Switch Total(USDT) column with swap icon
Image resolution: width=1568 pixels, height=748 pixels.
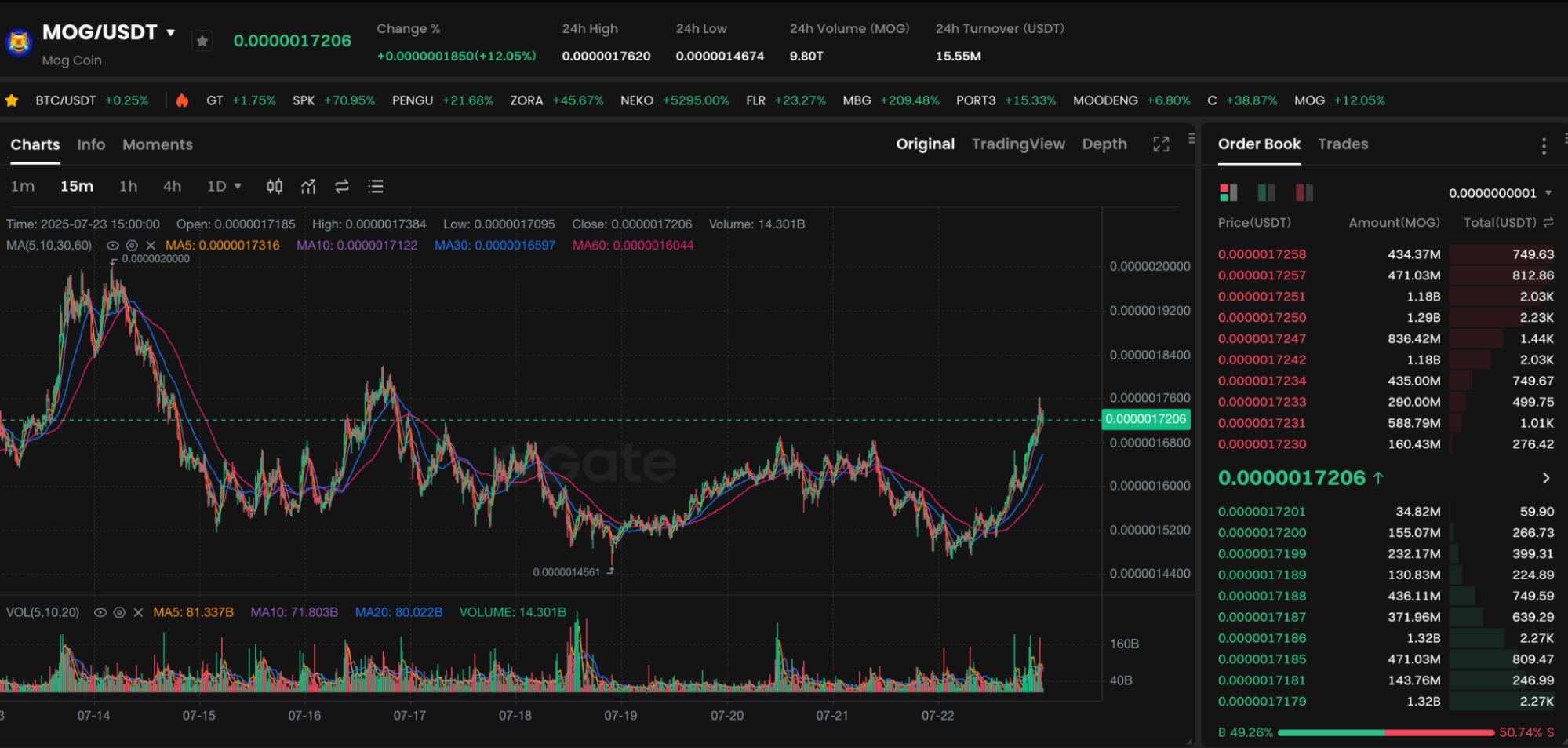coord(1548,223)
